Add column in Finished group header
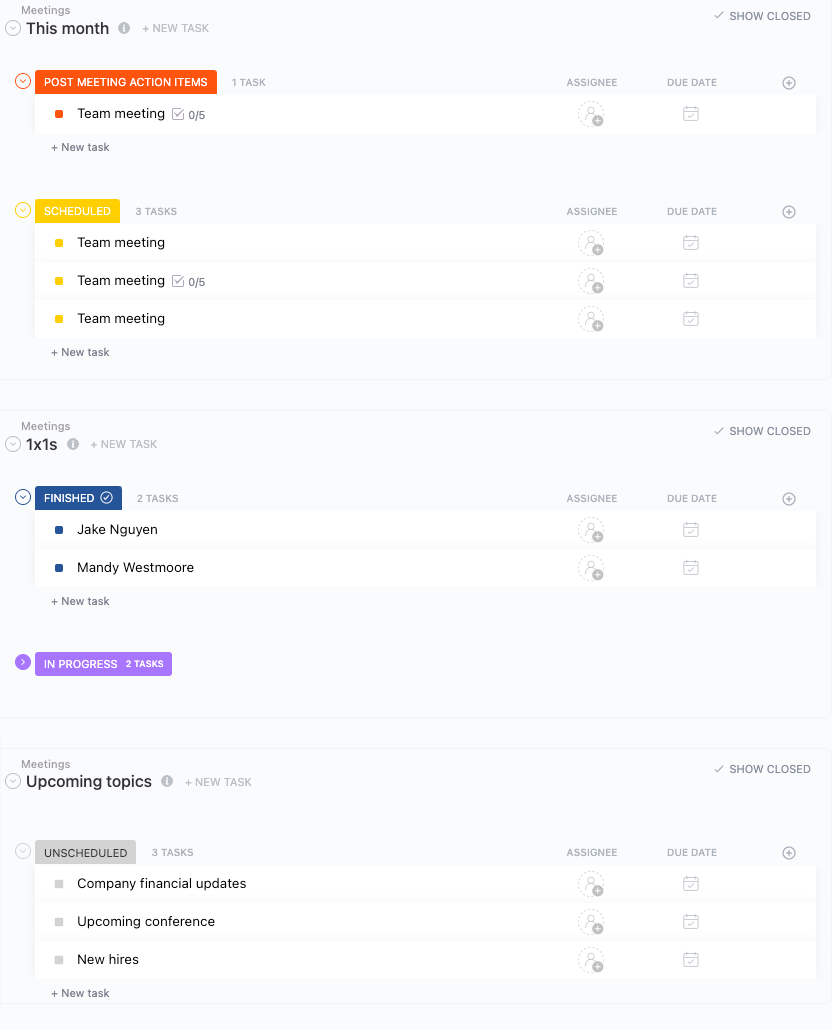832x1030 pixels. tap(788, 499)
